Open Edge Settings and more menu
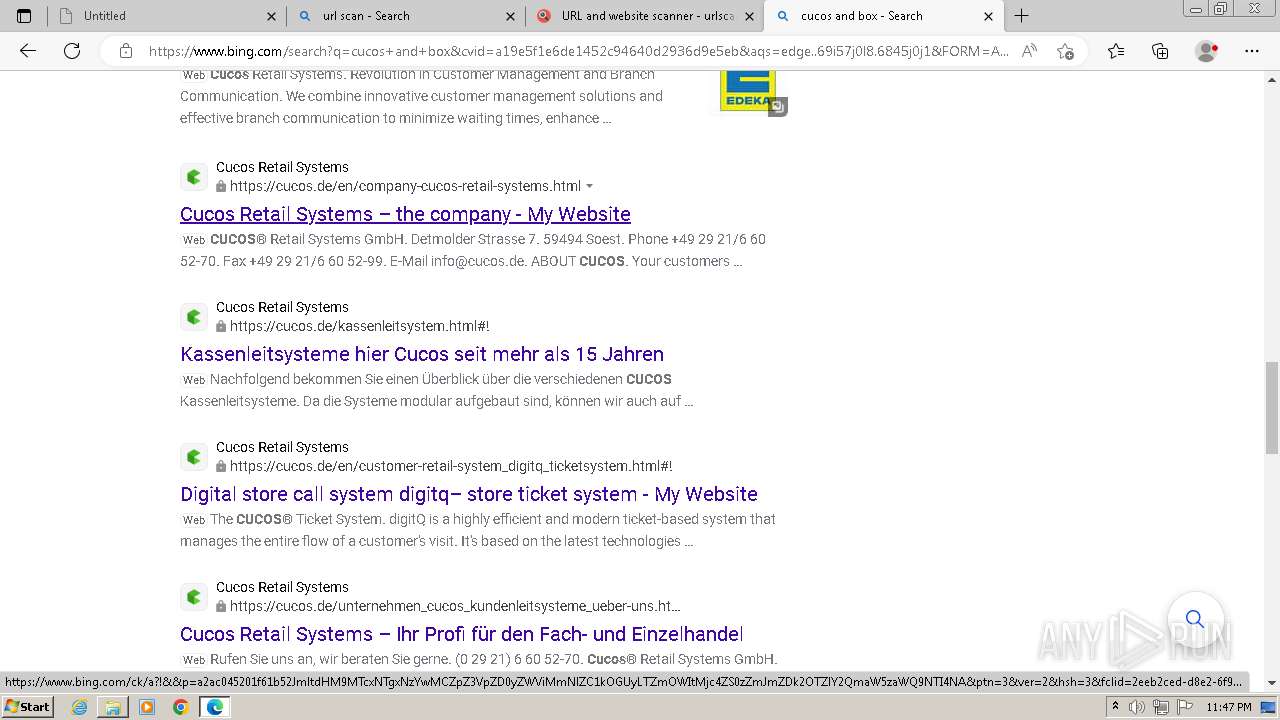This screenshot has height=720, width=1280. 1252,51
